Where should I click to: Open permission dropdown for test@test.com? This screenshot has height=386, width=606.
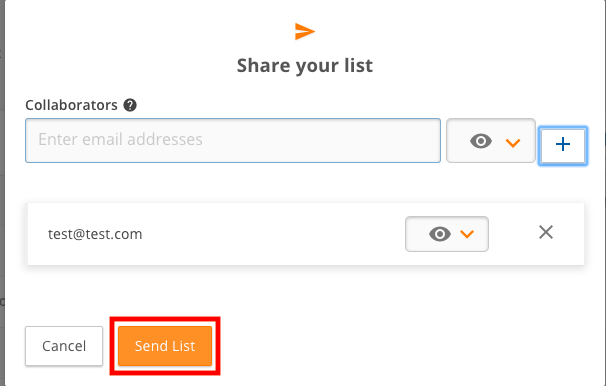click(x=447, y=234)
